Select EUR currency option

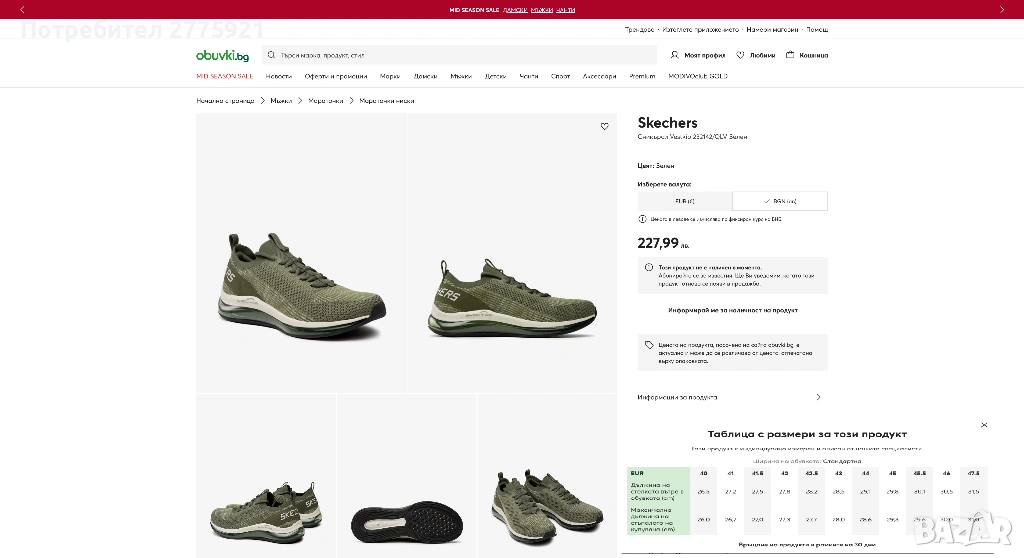pos(685,201)
